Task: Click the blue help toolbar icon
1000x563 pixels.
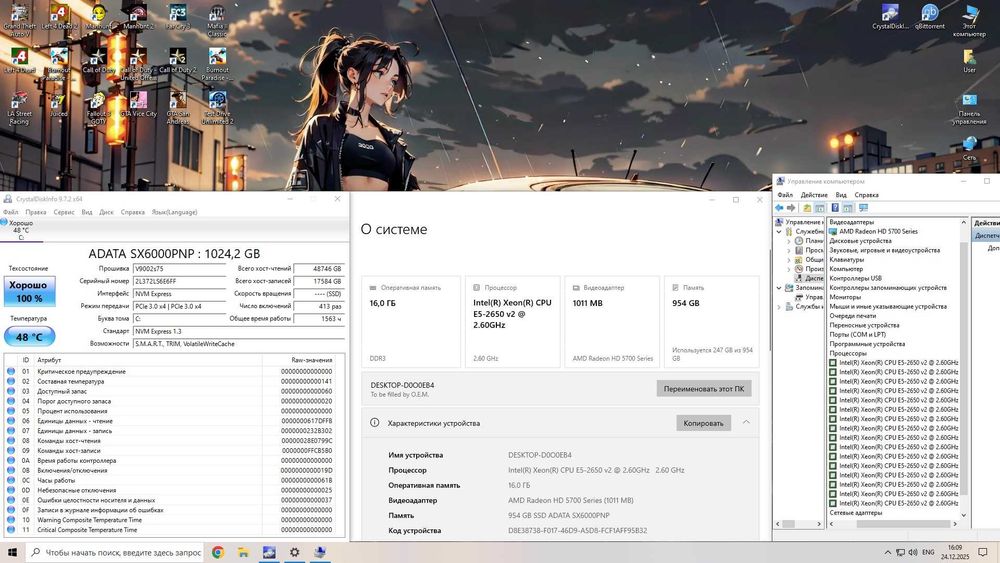Action: click(835, 208)
